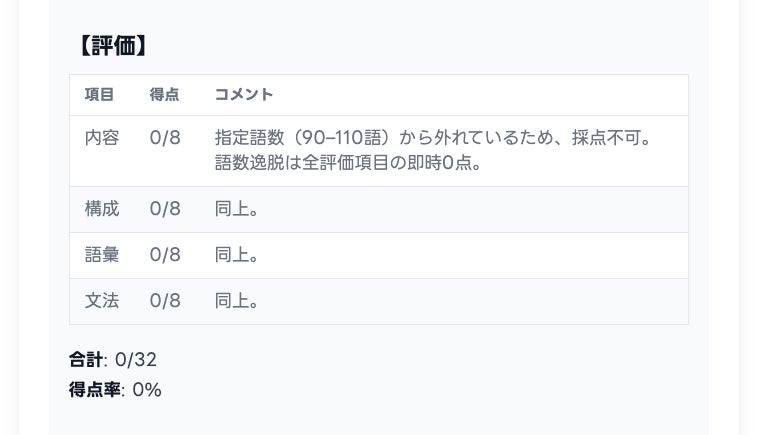Click the 0/8 score in 内容 row

(x=165, y=138)
